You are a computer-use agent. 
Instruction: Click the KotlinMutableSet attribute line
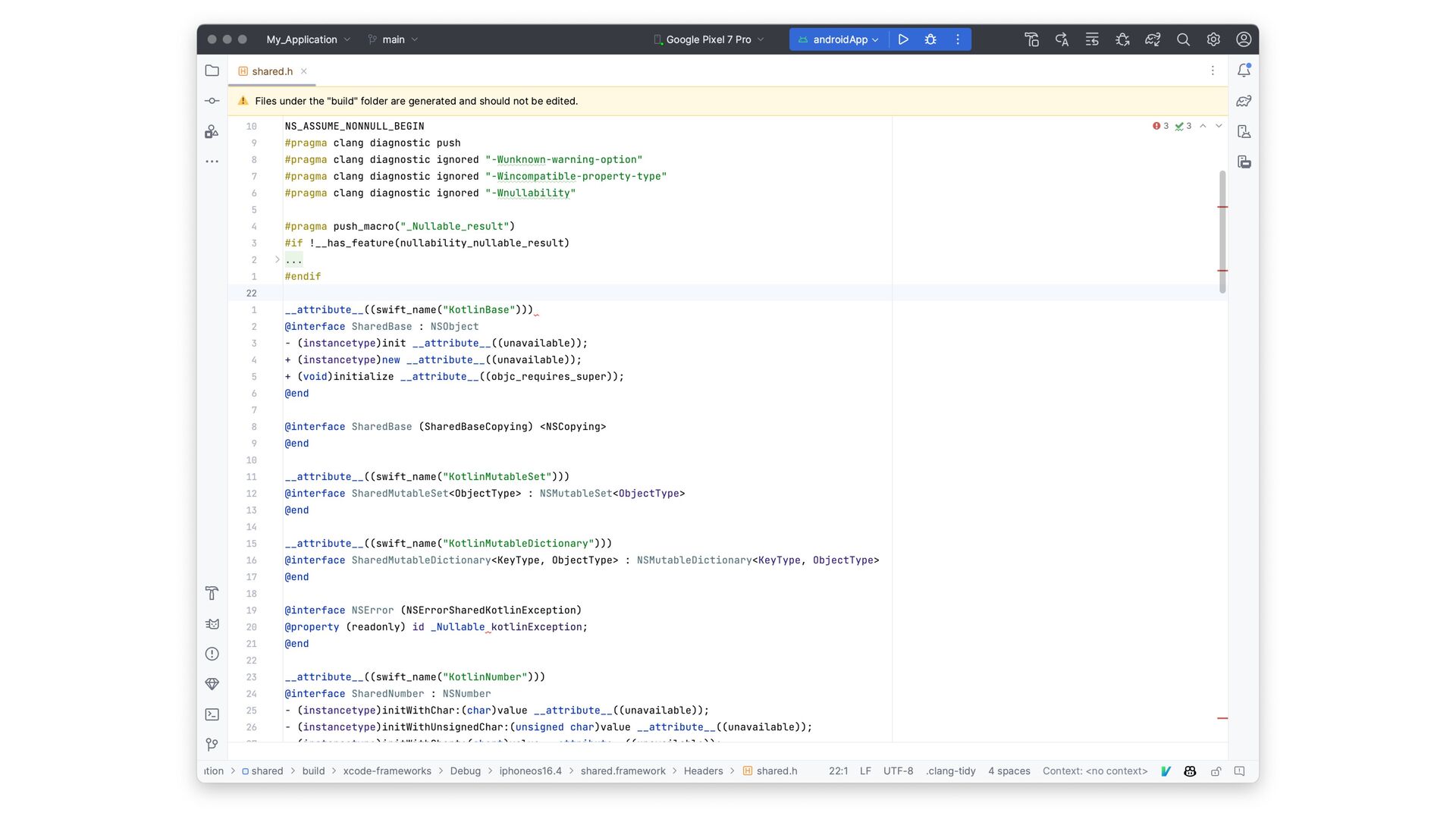tap(427, 476)
